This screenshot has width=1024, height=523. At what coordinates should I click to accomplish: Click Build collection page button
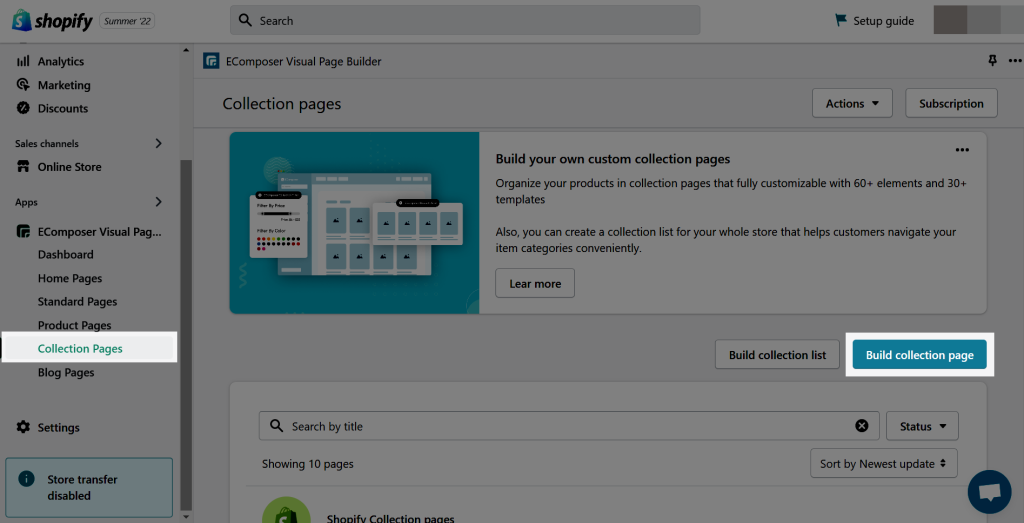(920, 355)
